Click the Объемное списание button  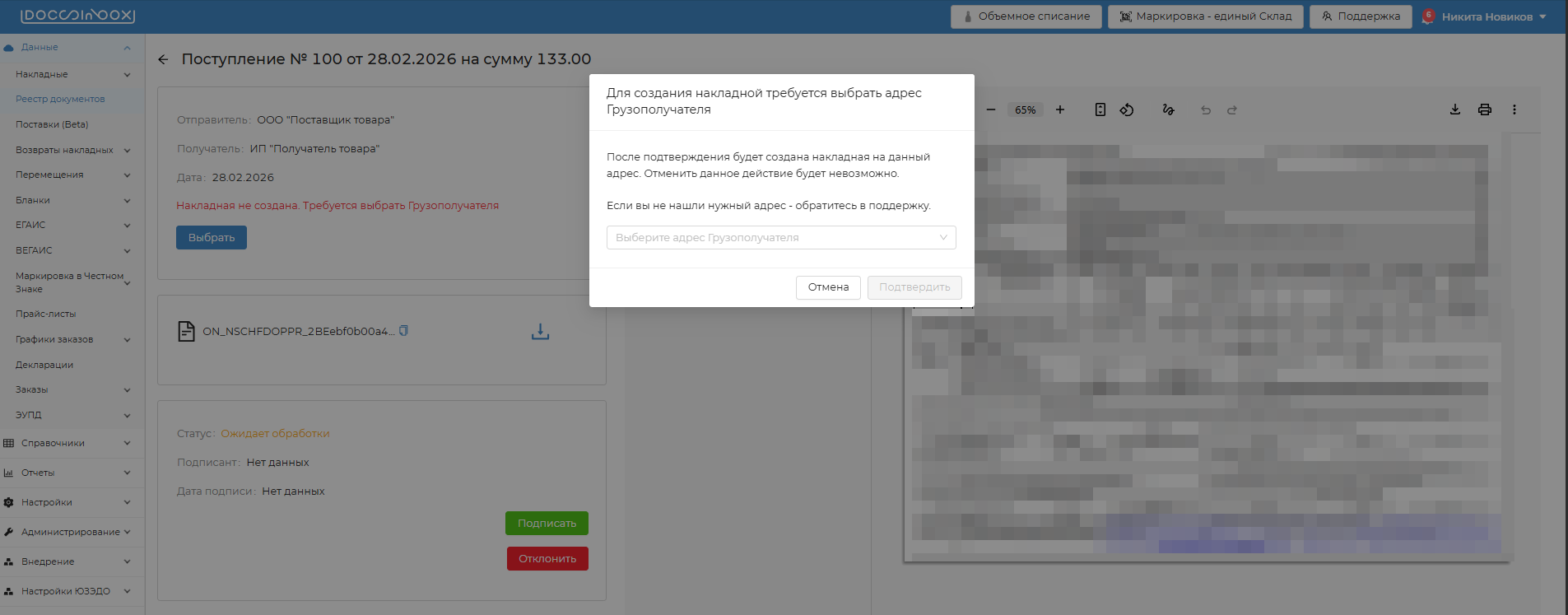click(1026, 16)
